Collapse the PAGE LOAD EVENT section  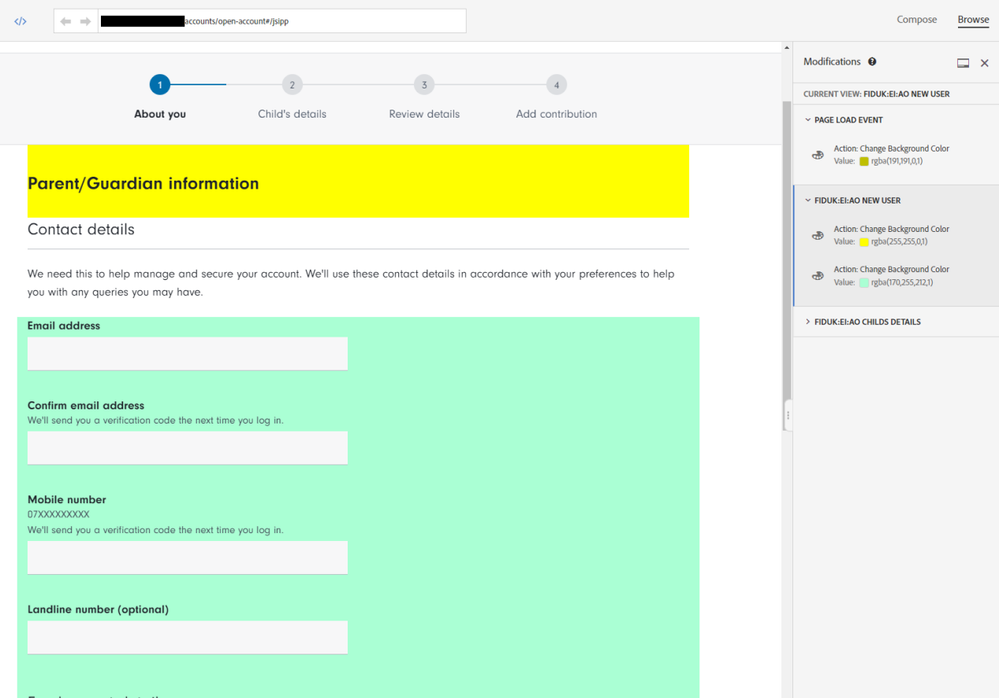point(808,120)
